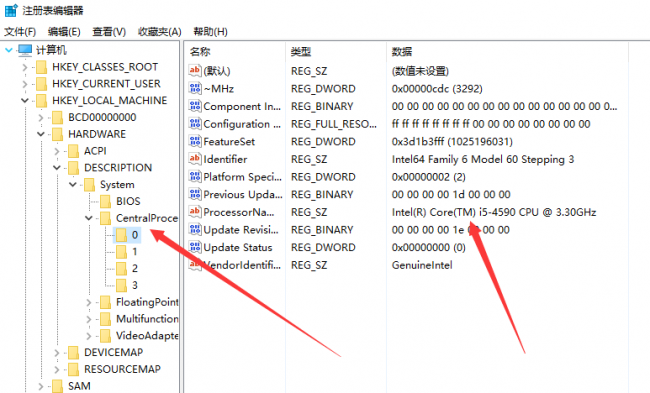The height and width of the screenshot is (393, 650).
Task: Collapse the CentralProcessor chevron
Action: (x=89, y=218)
